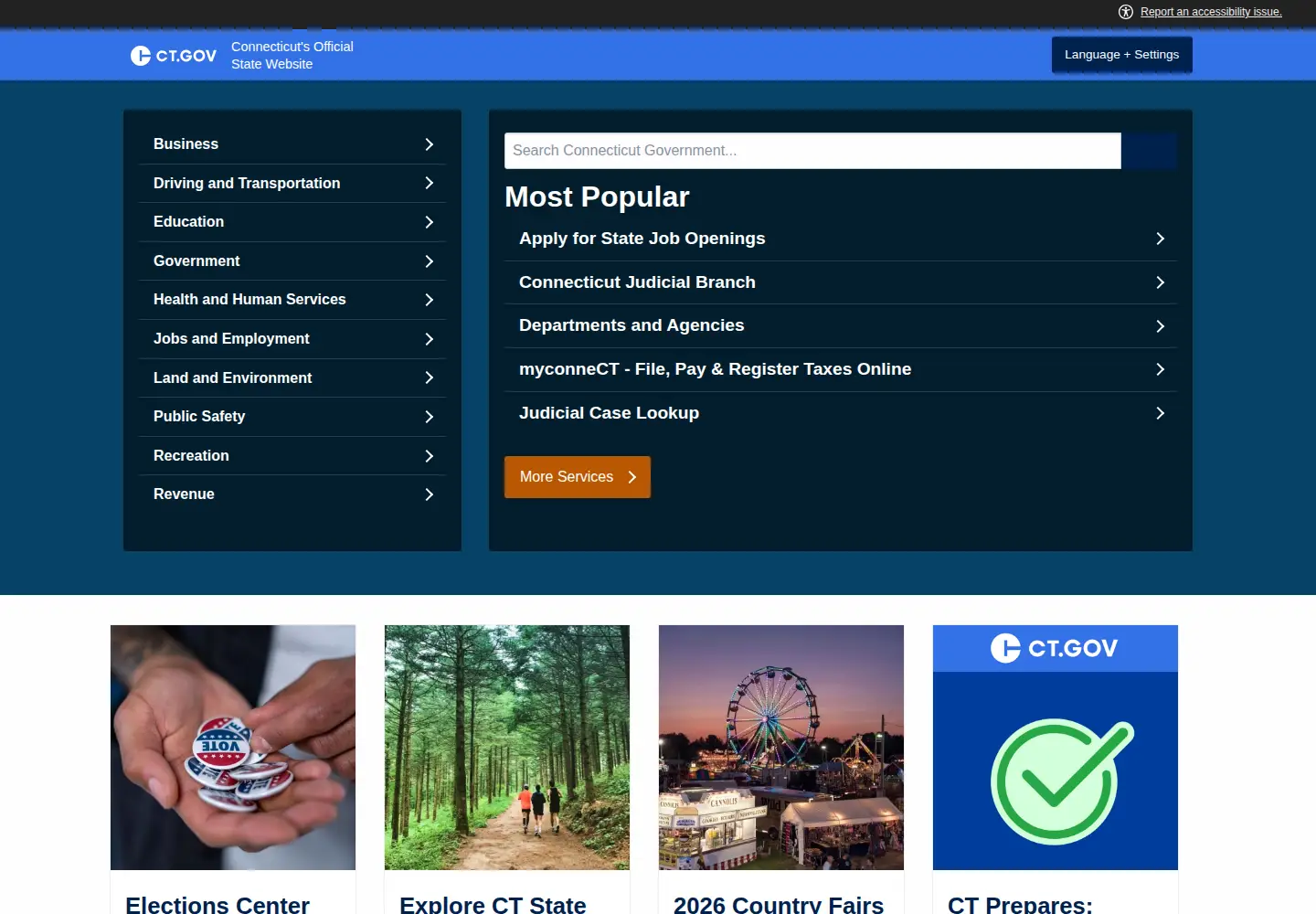Click chevron next to Jobs and Employment
Viewport: 1316px width, 914px height.
click(429, 339)
